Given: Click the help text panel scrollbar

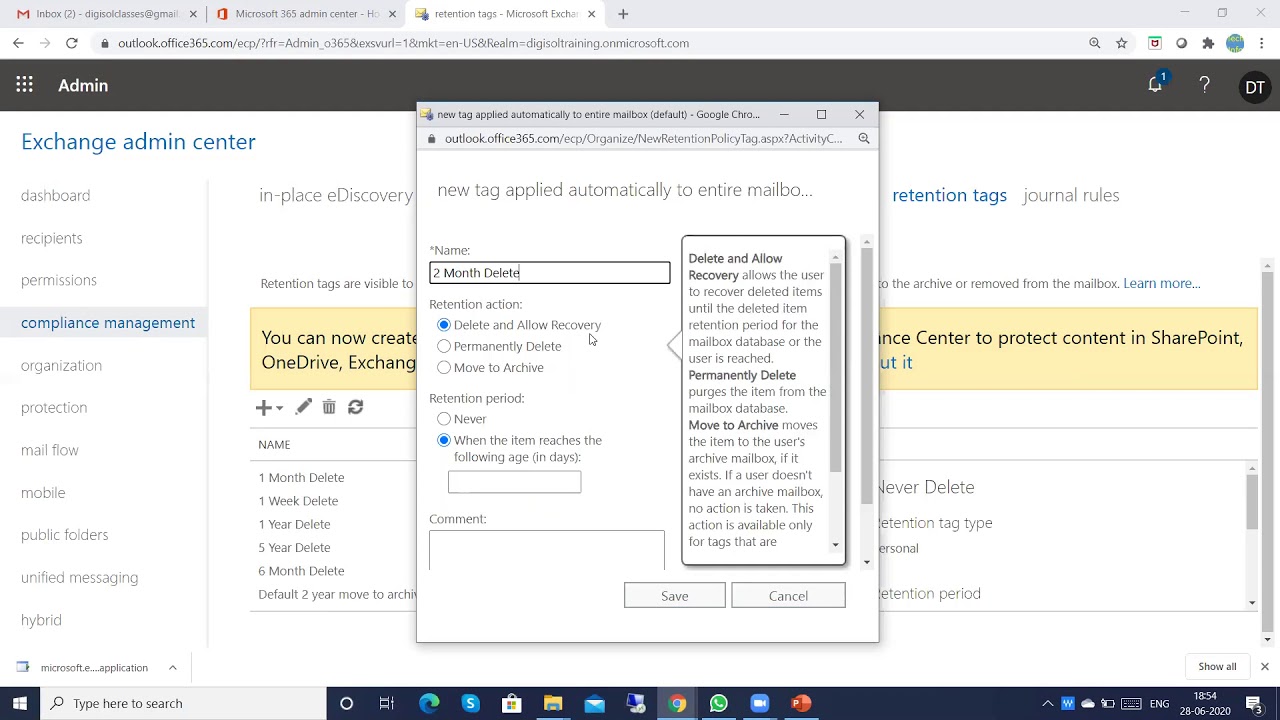Looking at the screenshot, I should [x=836, y=370].
